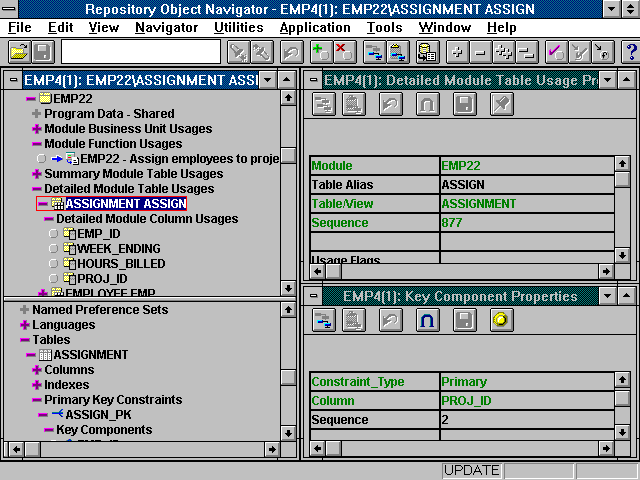Open the Navigator menu
Image resolution: width=640 pixels, height=480 pixels.
coord(166,27)
